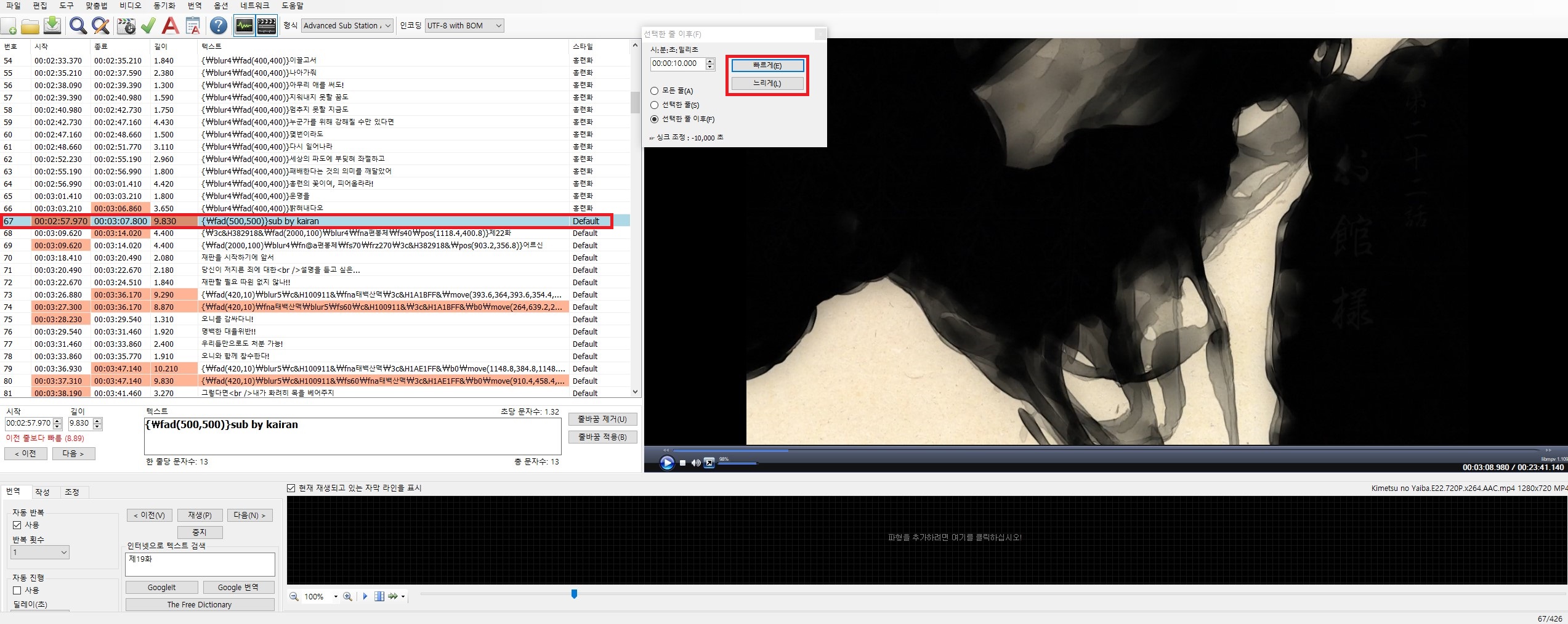Toggle 현재 재생되고 있는 자막 라인을 표시 checkbox
This screenshot has height=624, width=1568.
tap(291, 488)
